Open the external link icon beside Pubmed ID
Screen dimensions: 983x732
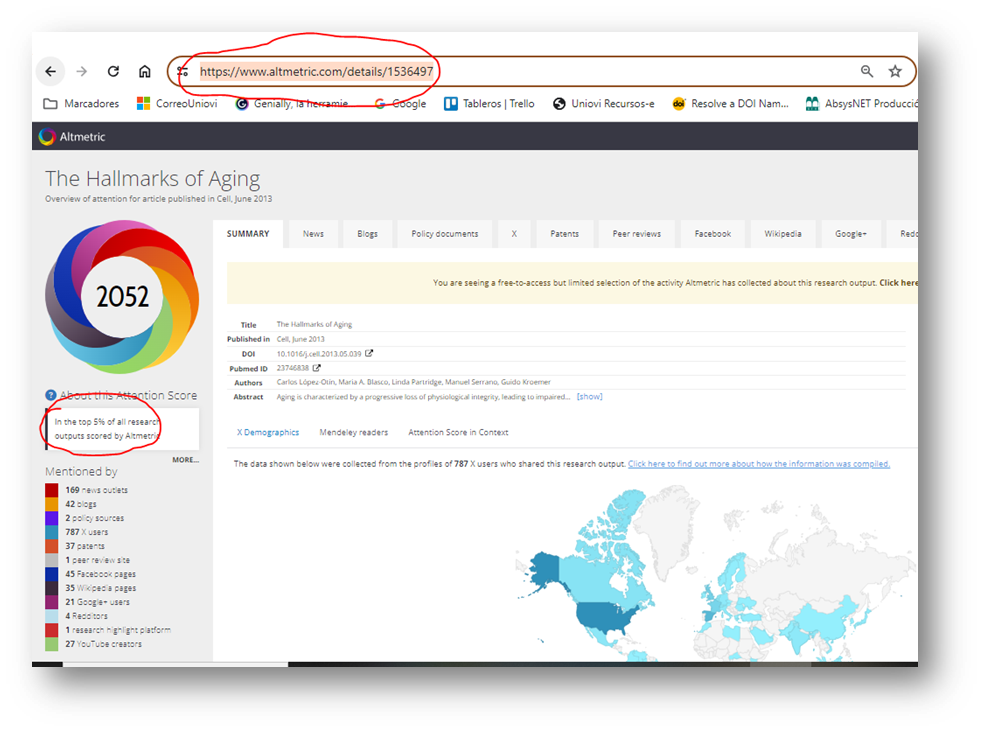click(x=317, y=368)
